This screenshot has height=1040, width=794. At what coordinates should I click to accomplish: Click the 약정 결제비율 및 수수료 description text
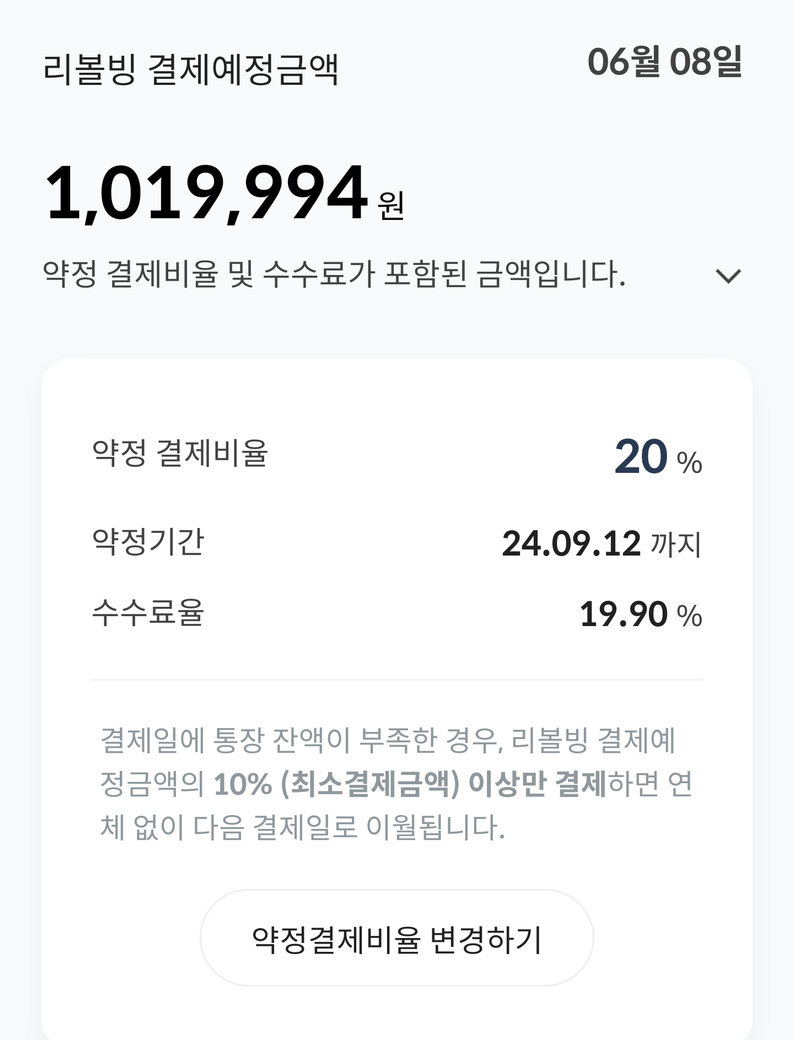pyautogui.click(x=334, y=274)
